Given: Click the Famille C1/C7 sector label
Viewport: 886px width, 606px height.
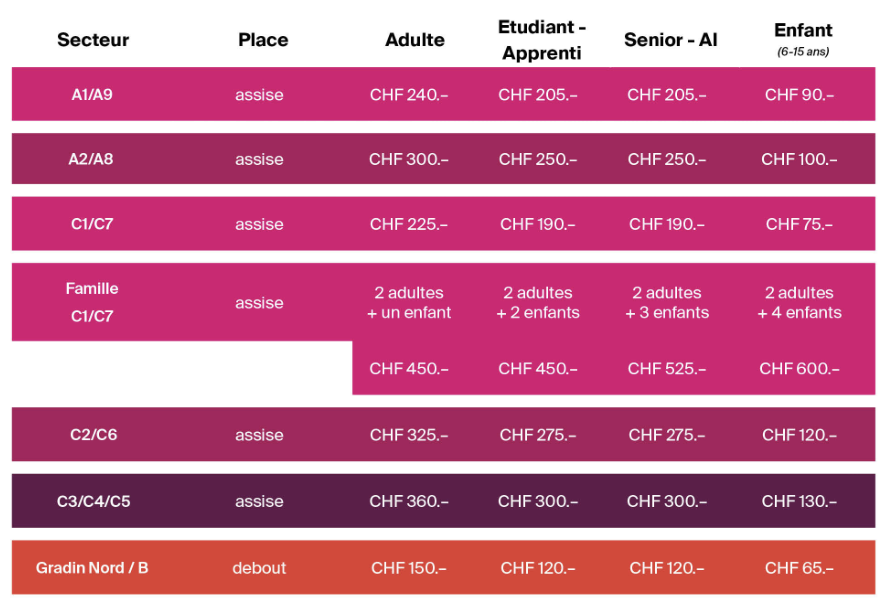Looking at the screenshot, I should [x=92, y=302].
